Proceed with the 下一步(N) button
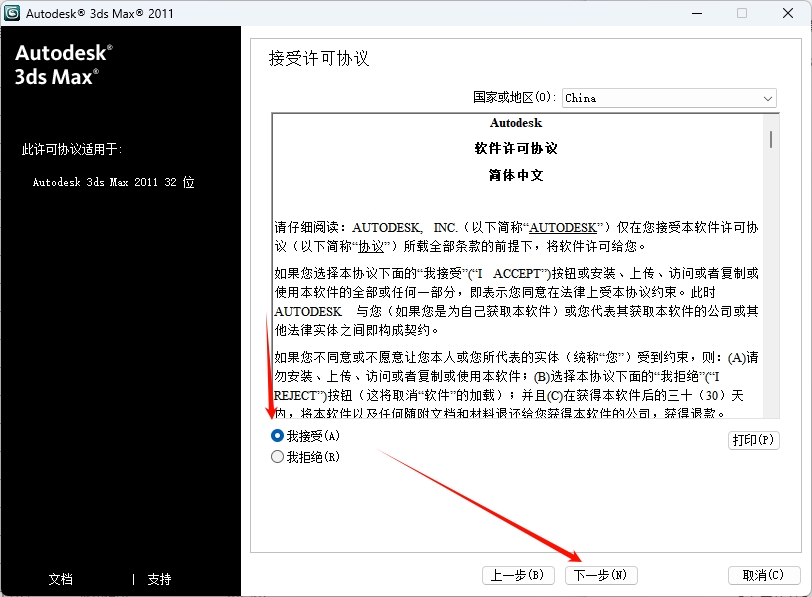Screen dimensions: 812x597 coord(601,575)
